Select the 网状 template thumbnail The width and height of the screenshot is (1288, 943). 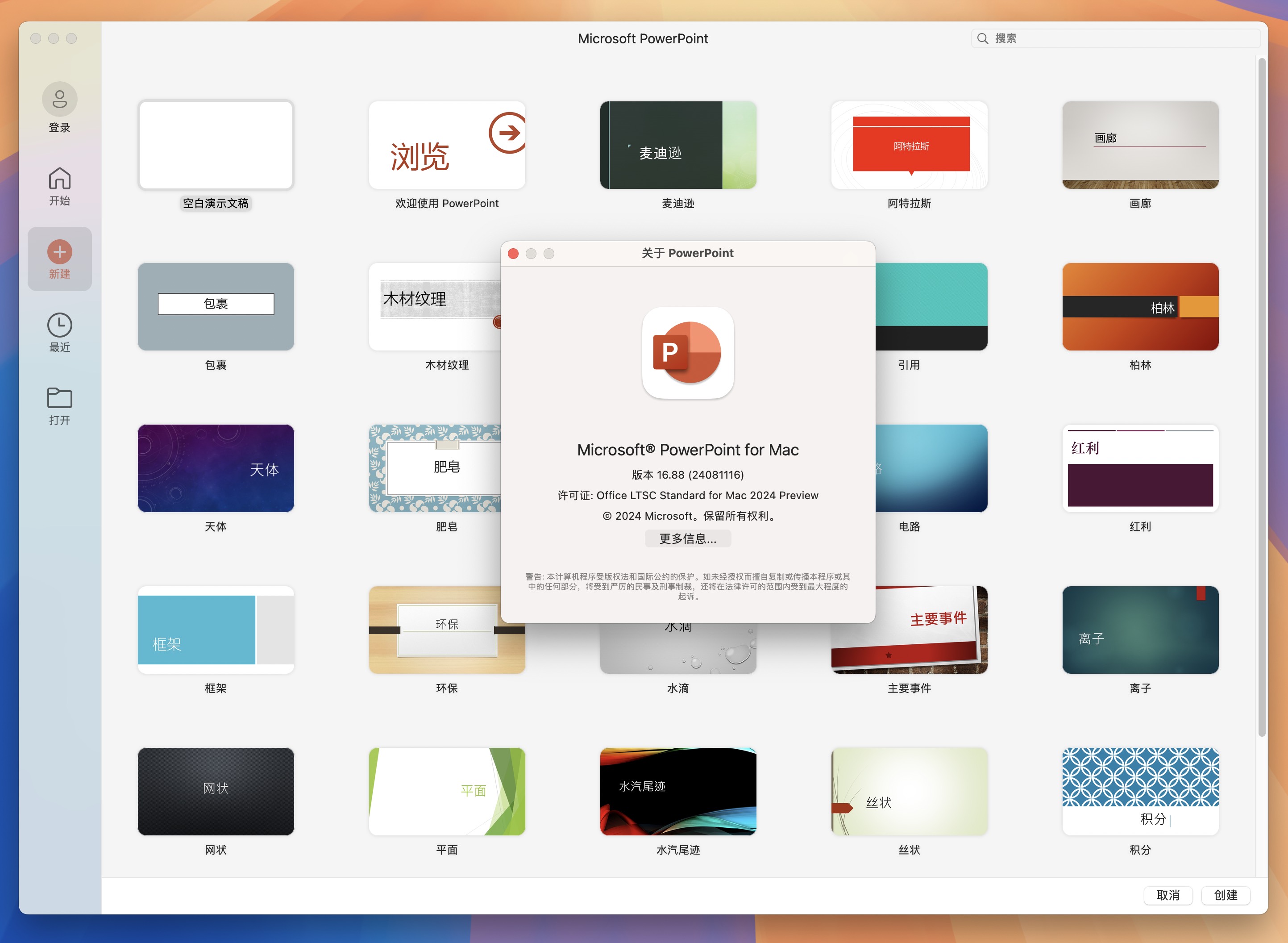(216, 791)
